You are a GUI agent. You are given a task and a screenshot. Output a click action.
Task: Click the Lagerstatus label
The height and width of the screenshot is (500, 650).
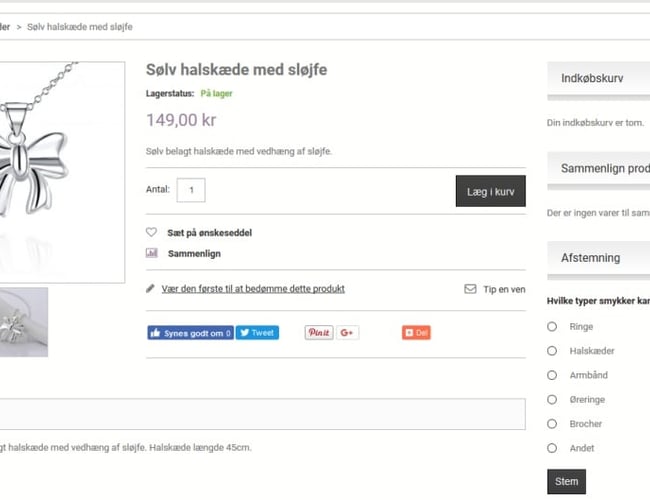pyautogui.click(x=170, y=94)
